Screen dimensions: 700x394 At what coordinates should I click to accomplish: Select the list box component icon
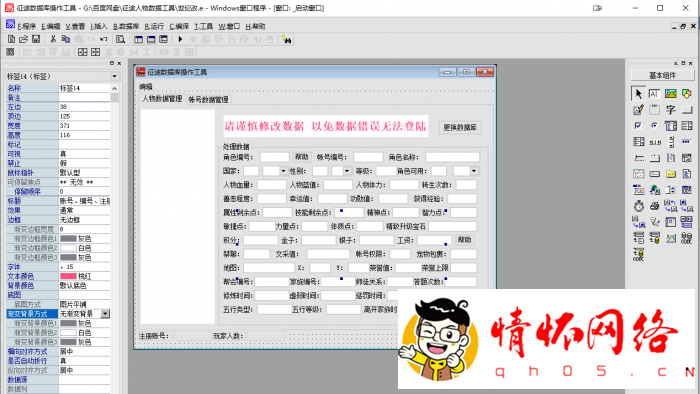687,125
